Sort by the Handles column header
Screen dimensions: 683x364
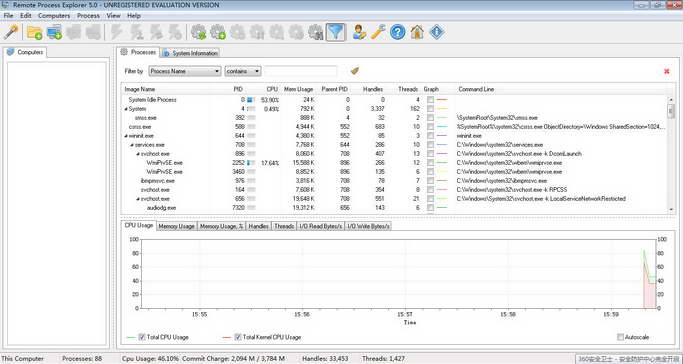coord(373,89)
